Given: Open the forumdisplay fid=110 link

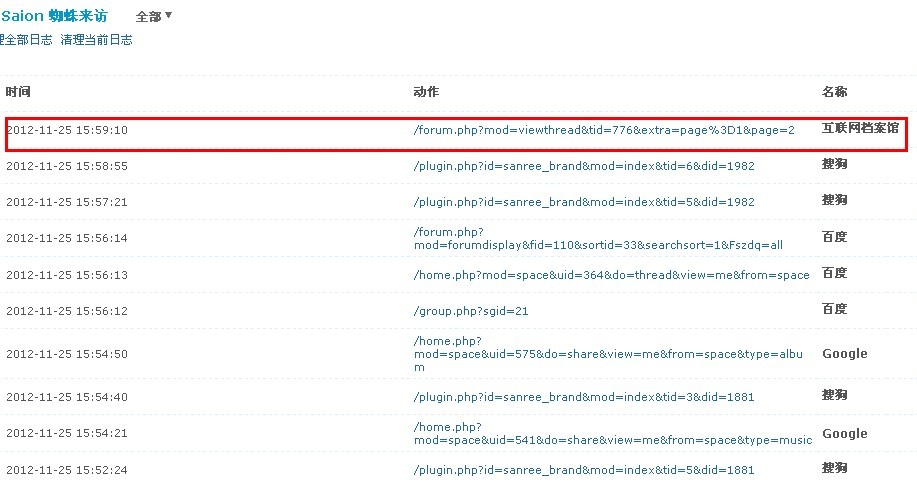Looking at the screenshot, I should point(598,238).
